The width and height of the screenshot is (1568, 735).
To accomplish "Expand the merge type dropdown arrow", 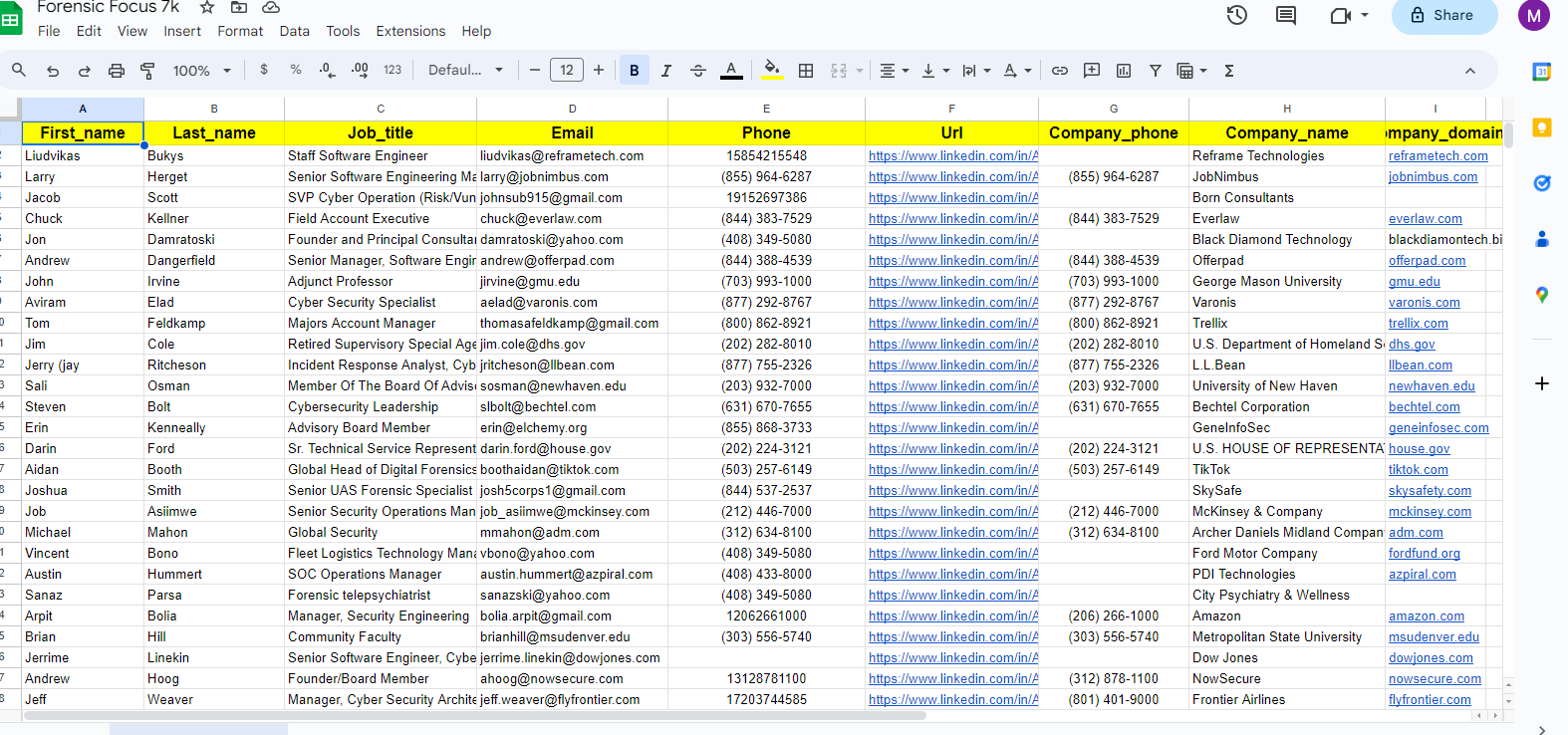I will point(860,71).
